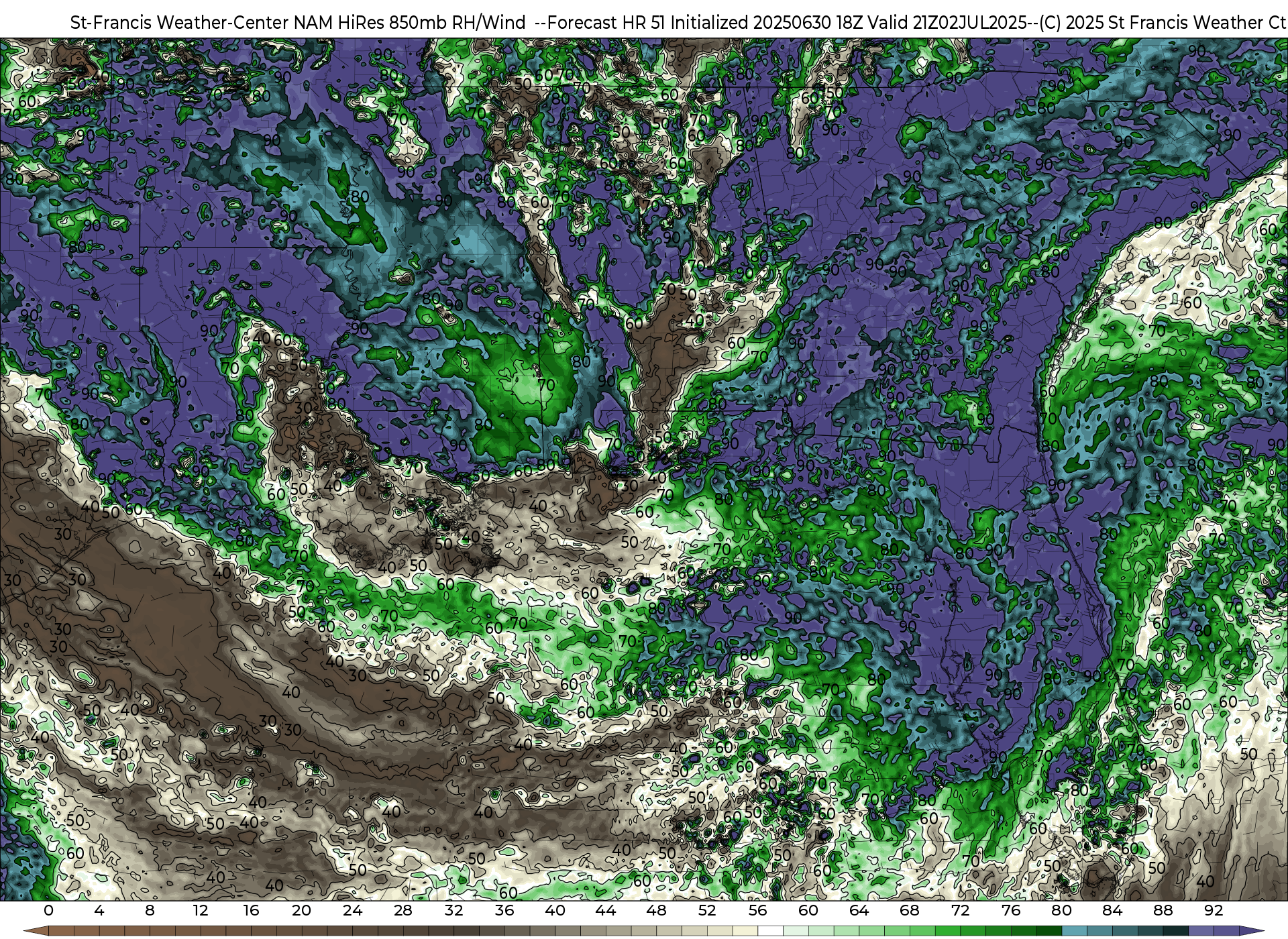Click the colorbar tick label 56
Image resolution: width=1288 pixels, height=939 pixels.
click(758, 910)
